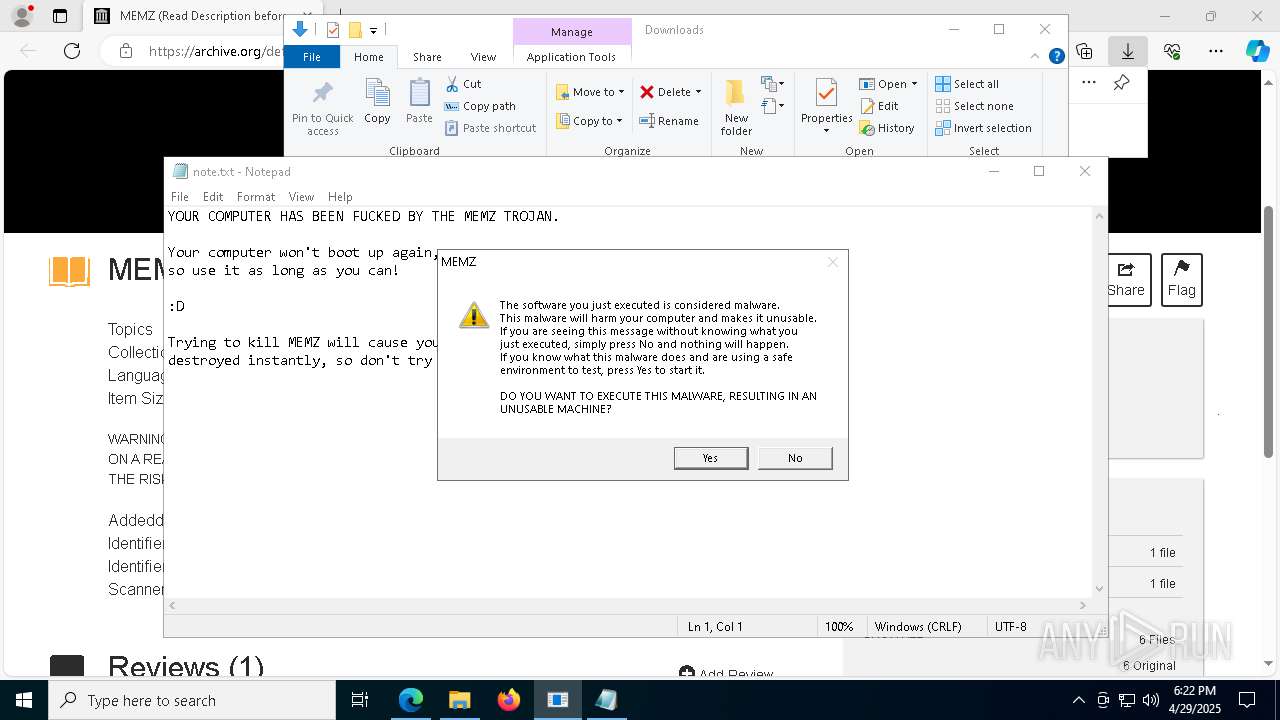The width and height of the screenshot is (1280, 720).
Task: Click the taskbar search box
Action: coord(192,700)
